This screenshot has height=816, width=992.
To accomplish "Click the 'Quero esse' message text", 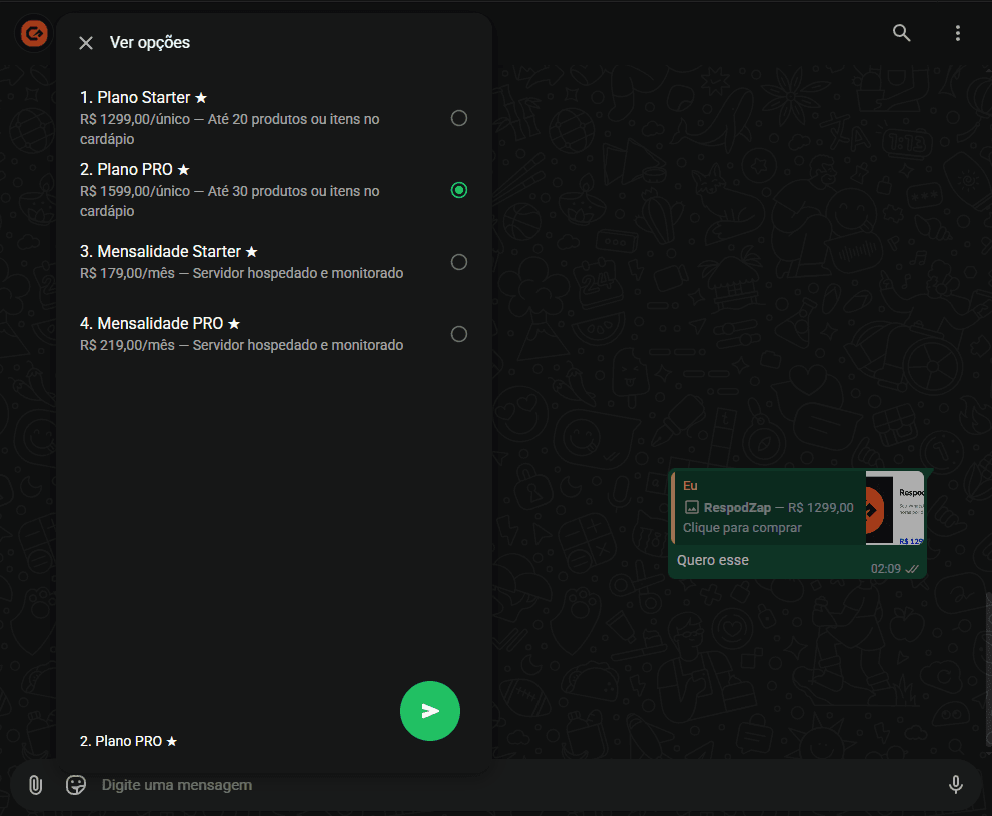I will (x=713, y=560).
